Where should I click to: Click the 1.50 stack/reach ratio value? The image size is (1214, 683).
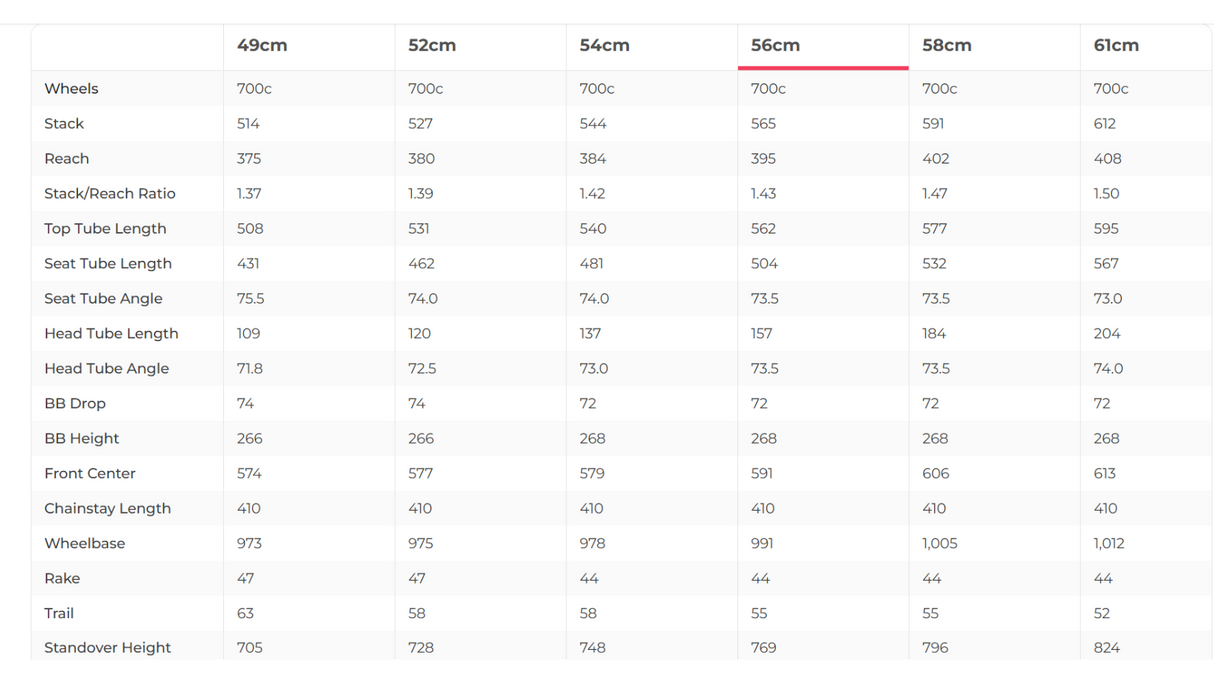point(1106,194)
